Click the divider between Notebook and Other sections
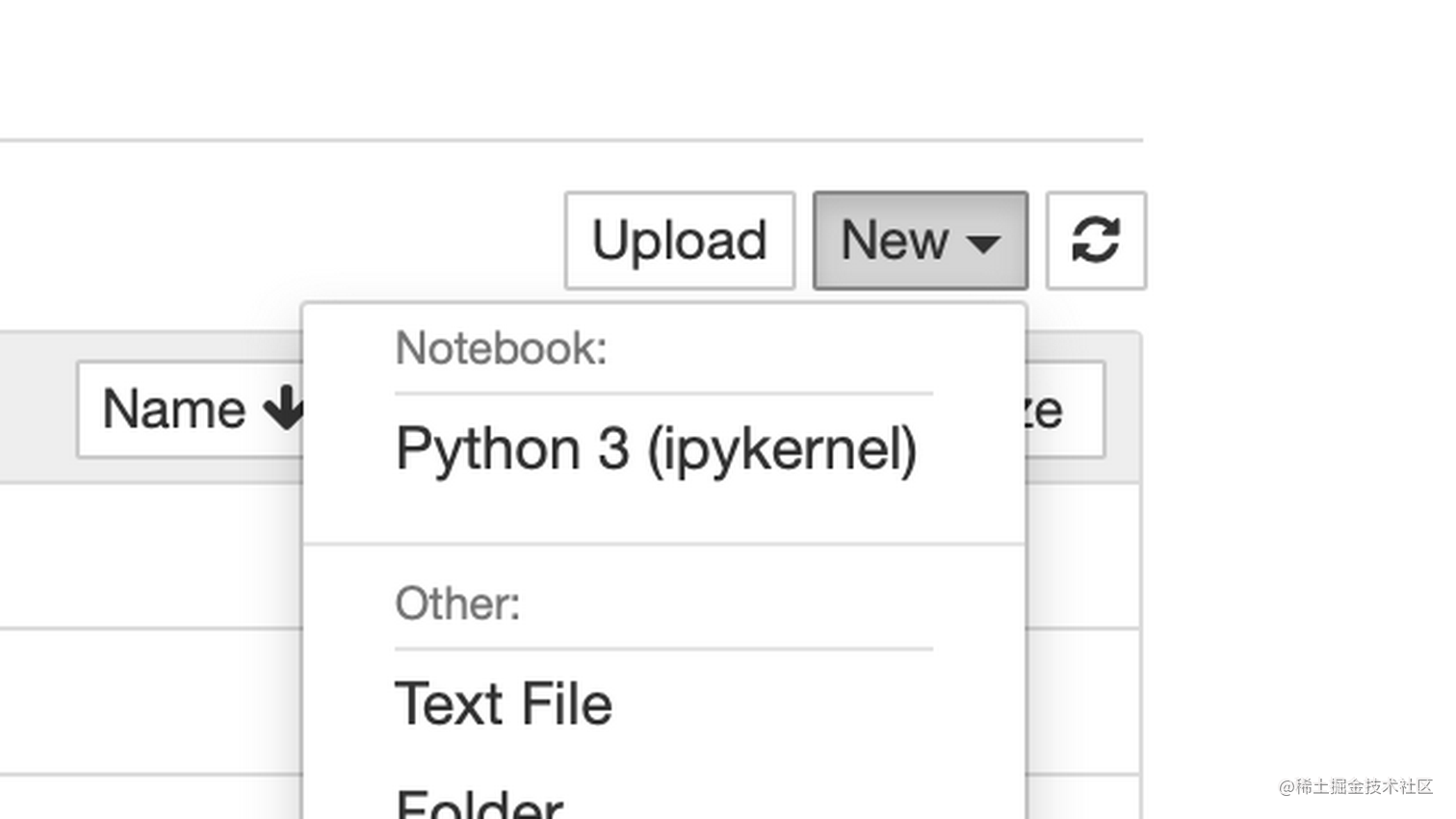This screenshot has width=1456, height=819. pyautogui.click(x=664, y=544)
